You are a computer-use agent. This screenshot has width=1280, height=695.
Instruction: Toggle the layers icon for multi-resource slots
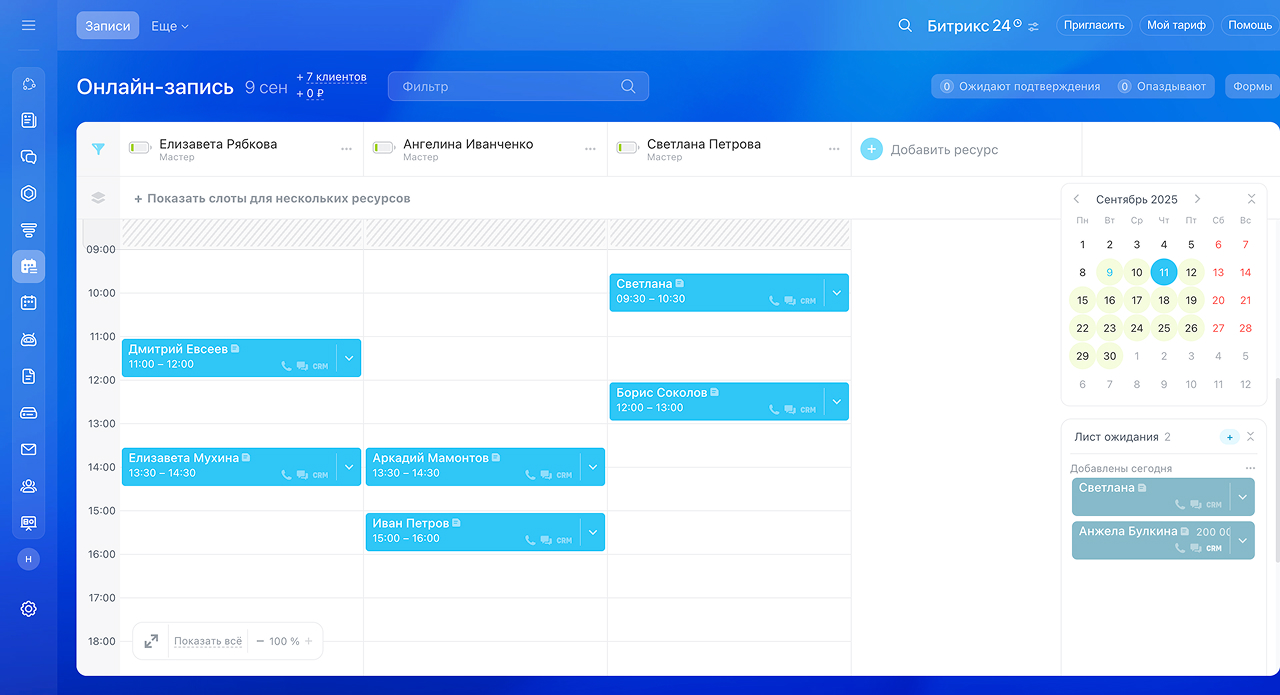coord(98,198)
